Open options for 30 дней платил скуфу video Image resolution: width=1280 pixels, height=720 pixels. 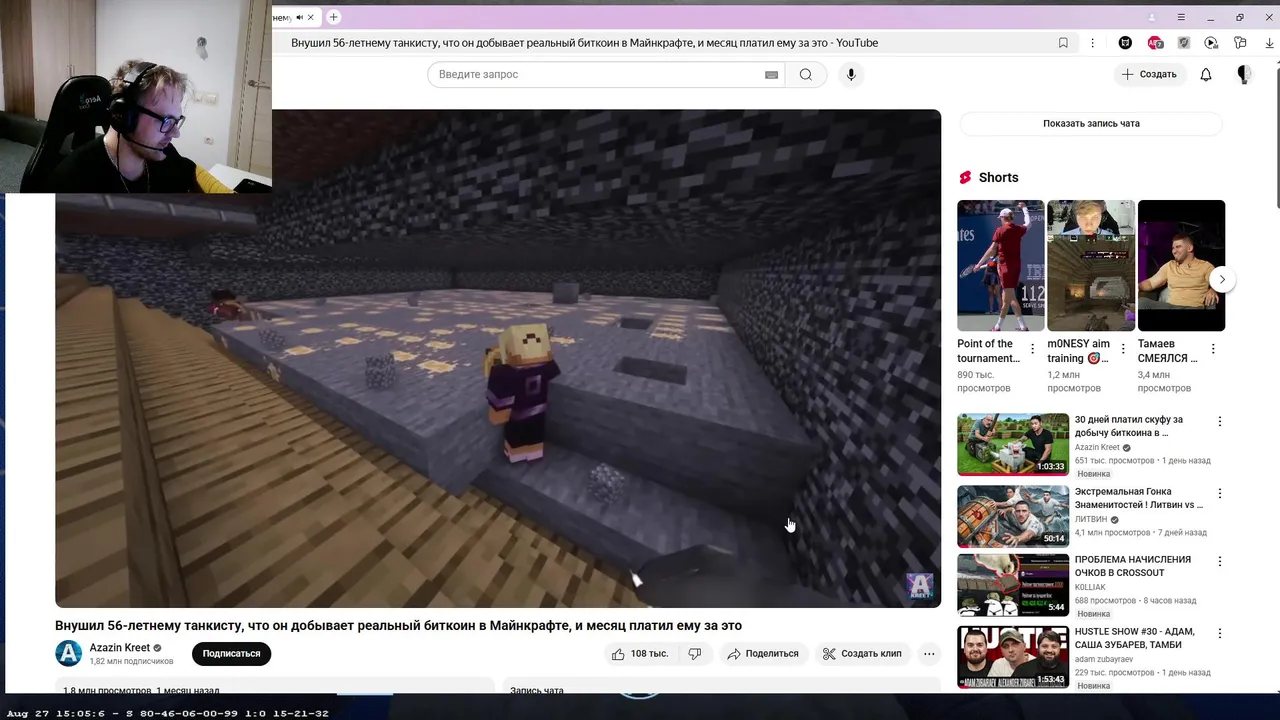click(1220, 422)
